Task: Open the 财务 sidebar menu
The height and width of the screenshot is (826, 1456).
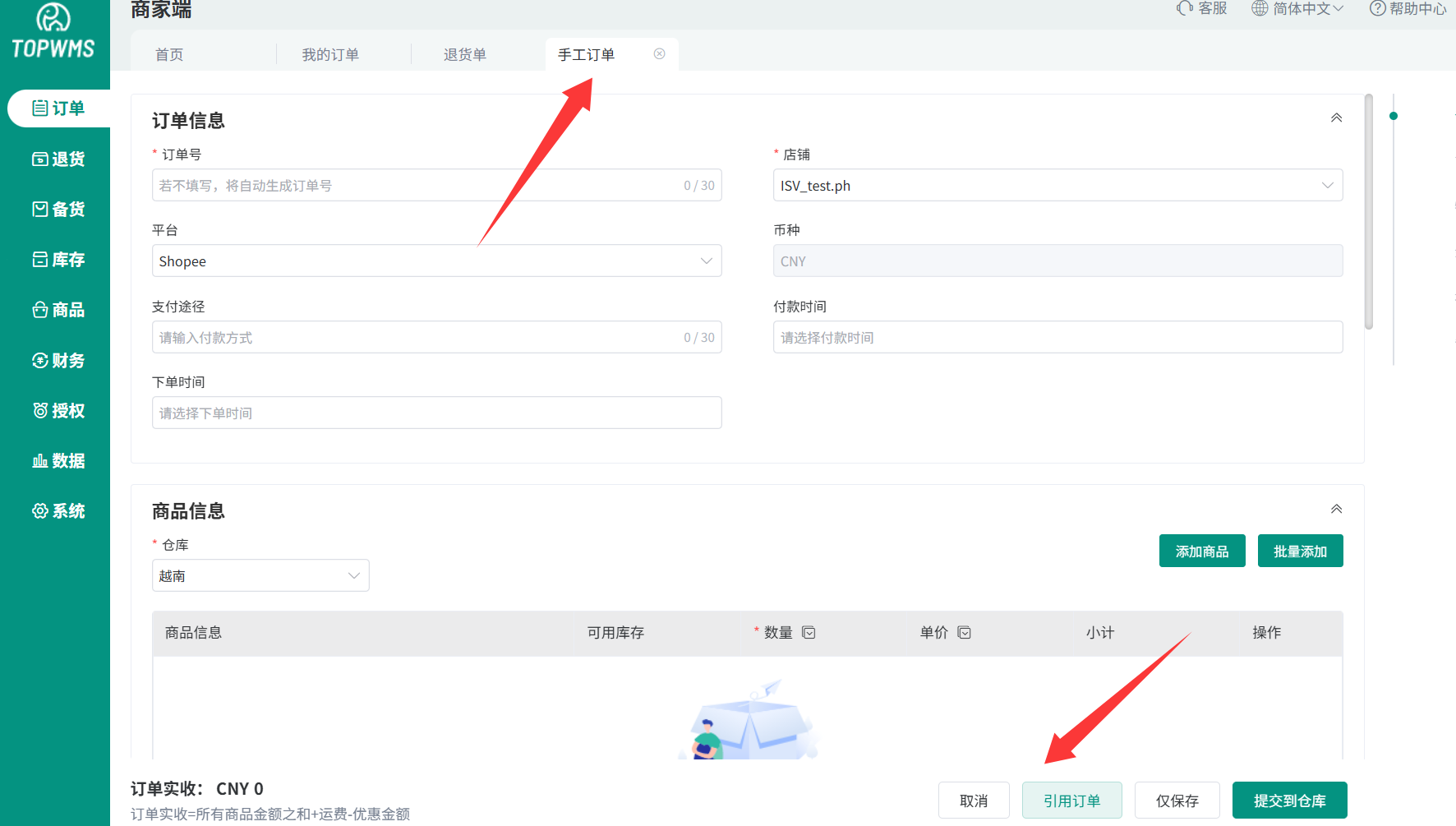Action: click(x=58, y=360)
